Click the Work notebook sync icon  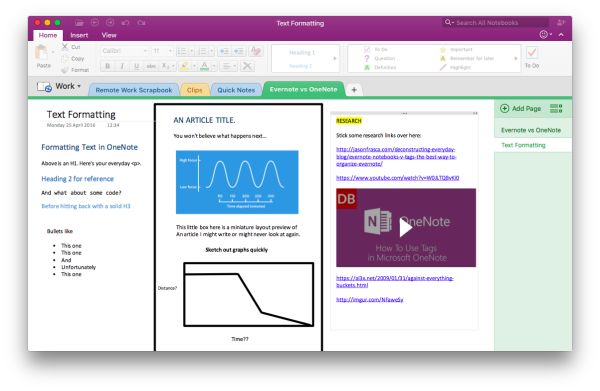pos(44,87)
